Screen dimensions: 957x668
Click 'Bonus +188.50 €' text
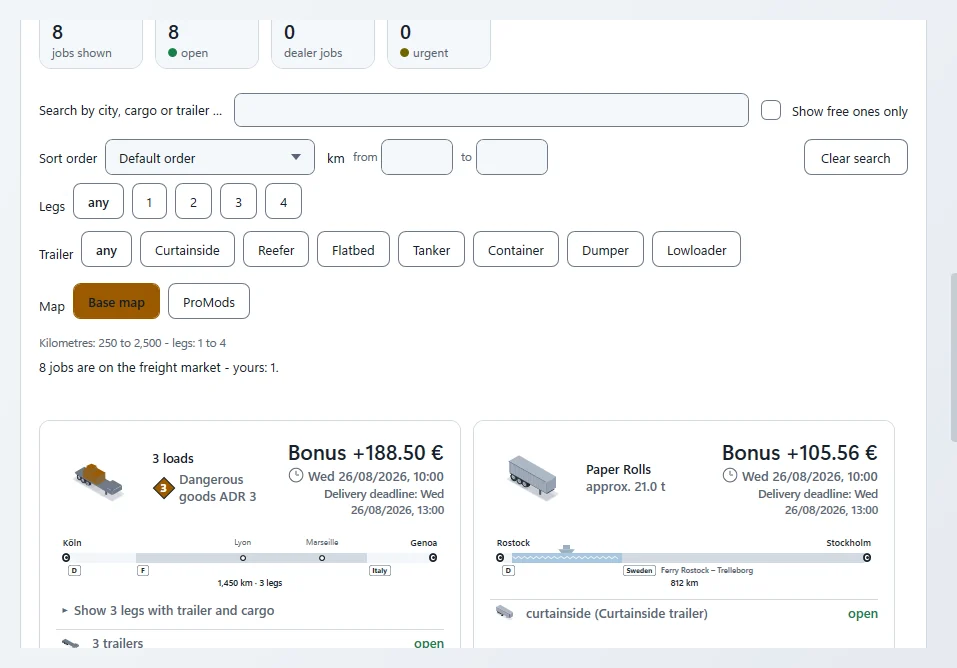(366, 453)
